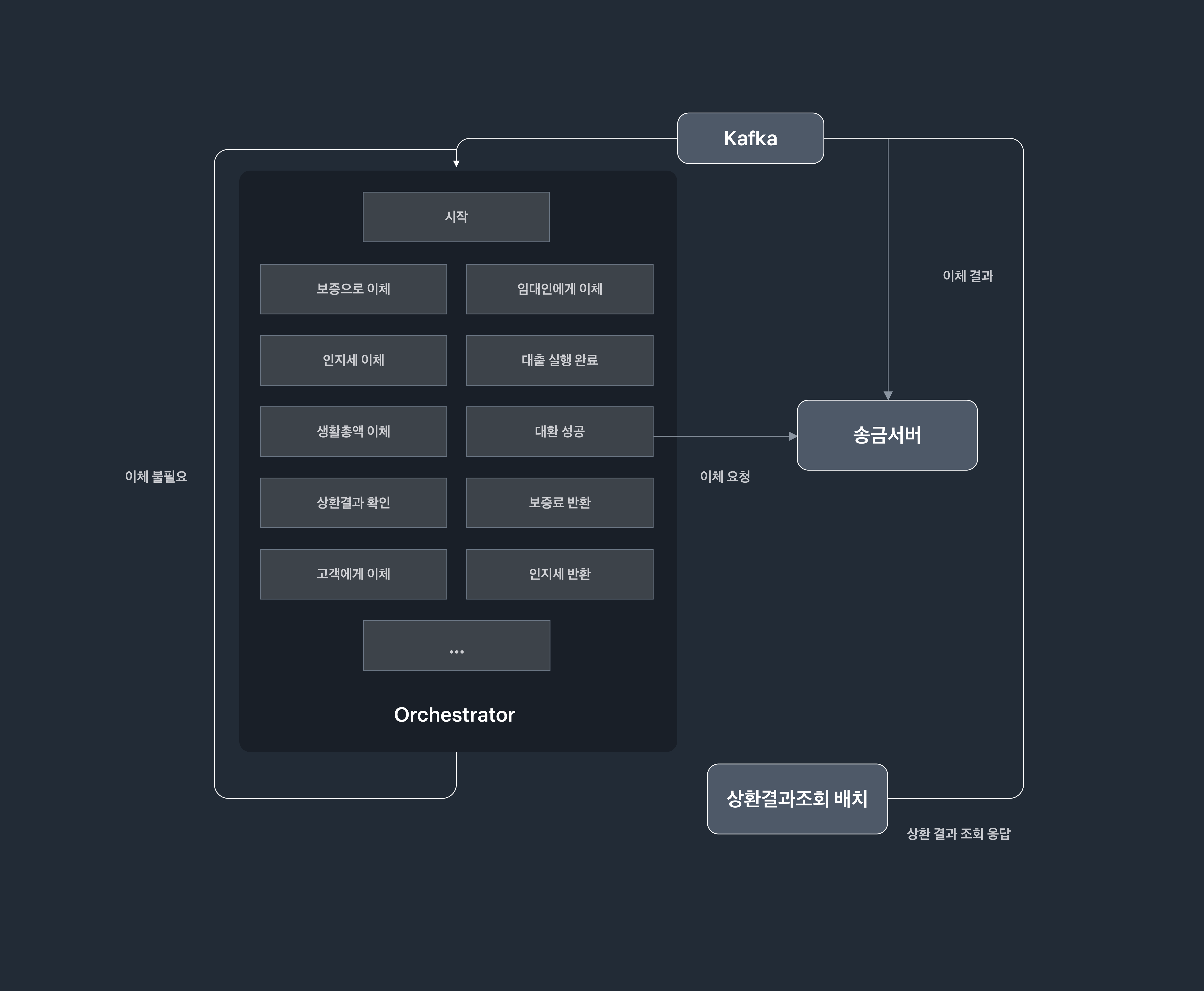The height and width of the screenshot is (991, 1204).
Task: Select the 대출 실행 완료 box
Action: pyautogui.click(x=560, y=360)
